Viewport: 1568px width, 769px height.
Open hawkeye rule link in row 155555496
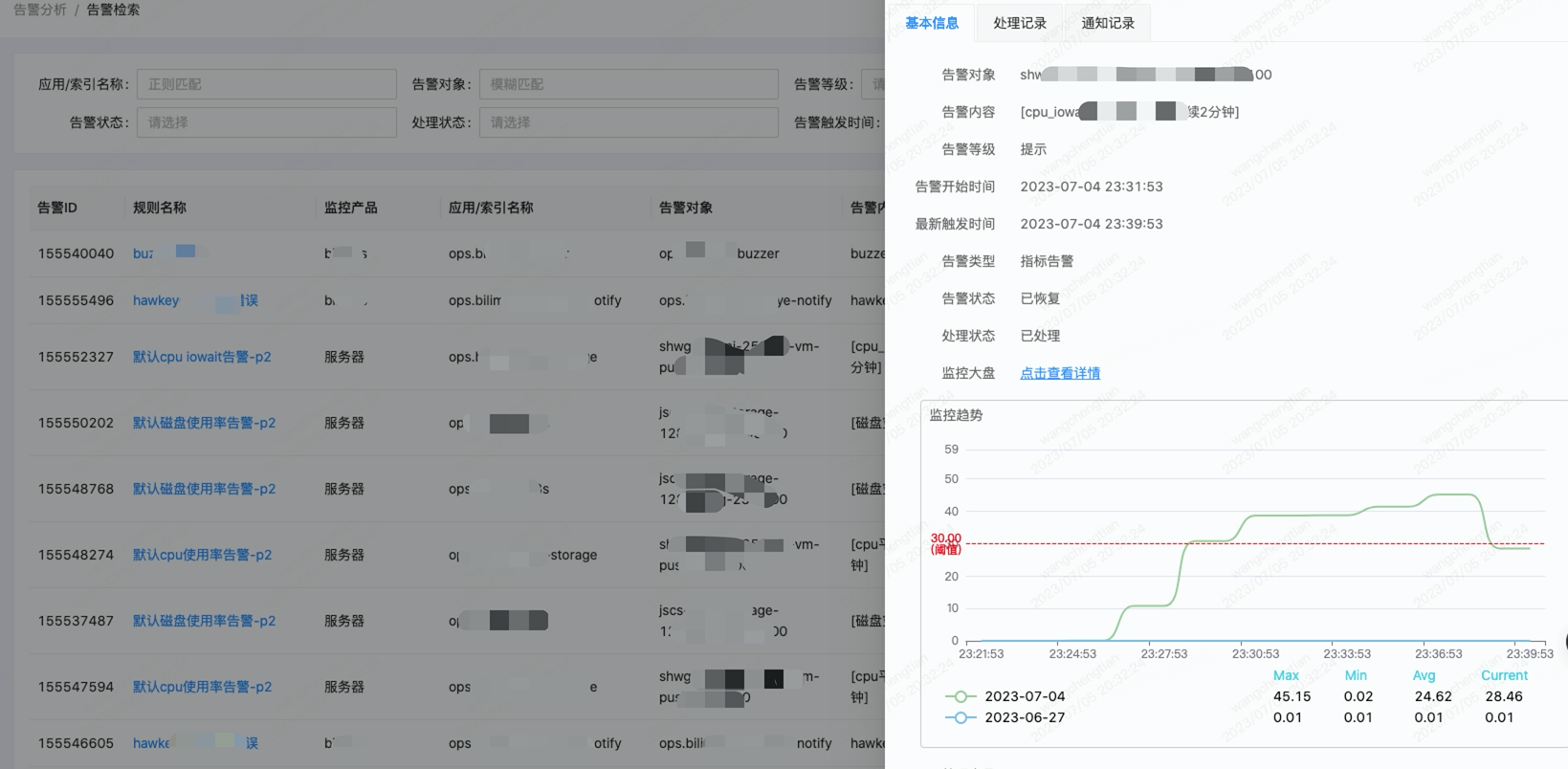195,300
